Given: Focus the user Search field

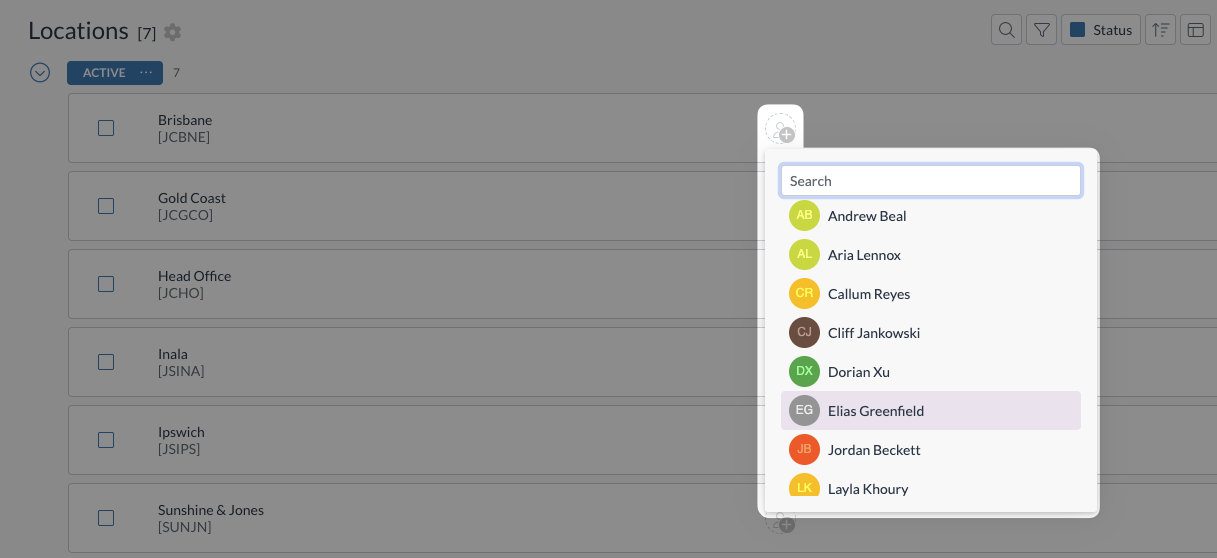Looking at the screenshot, I should pyautogui.click(x=930, y=181).
